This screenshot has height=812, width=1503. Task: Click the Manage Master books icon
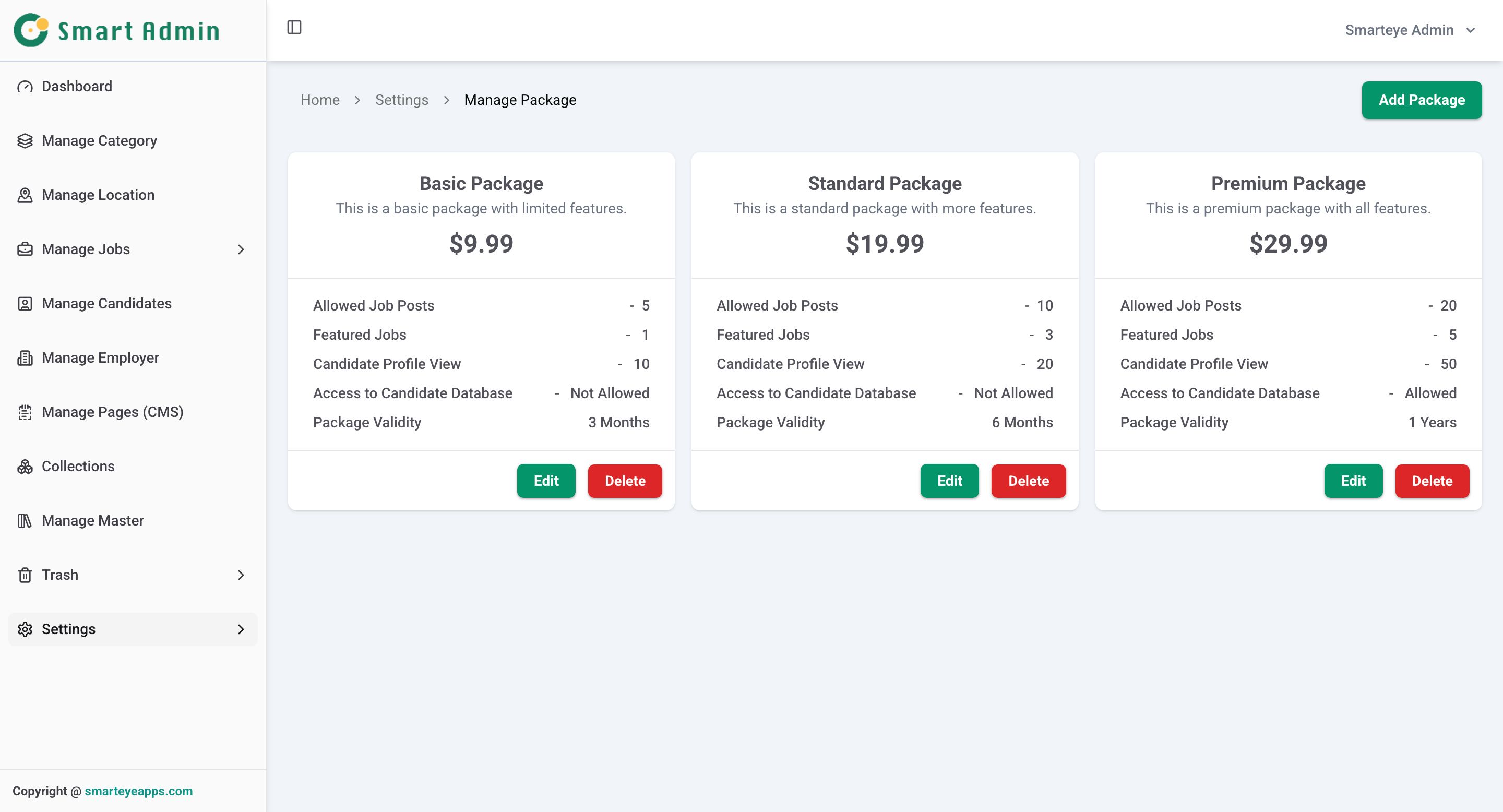tap(25, 520)
